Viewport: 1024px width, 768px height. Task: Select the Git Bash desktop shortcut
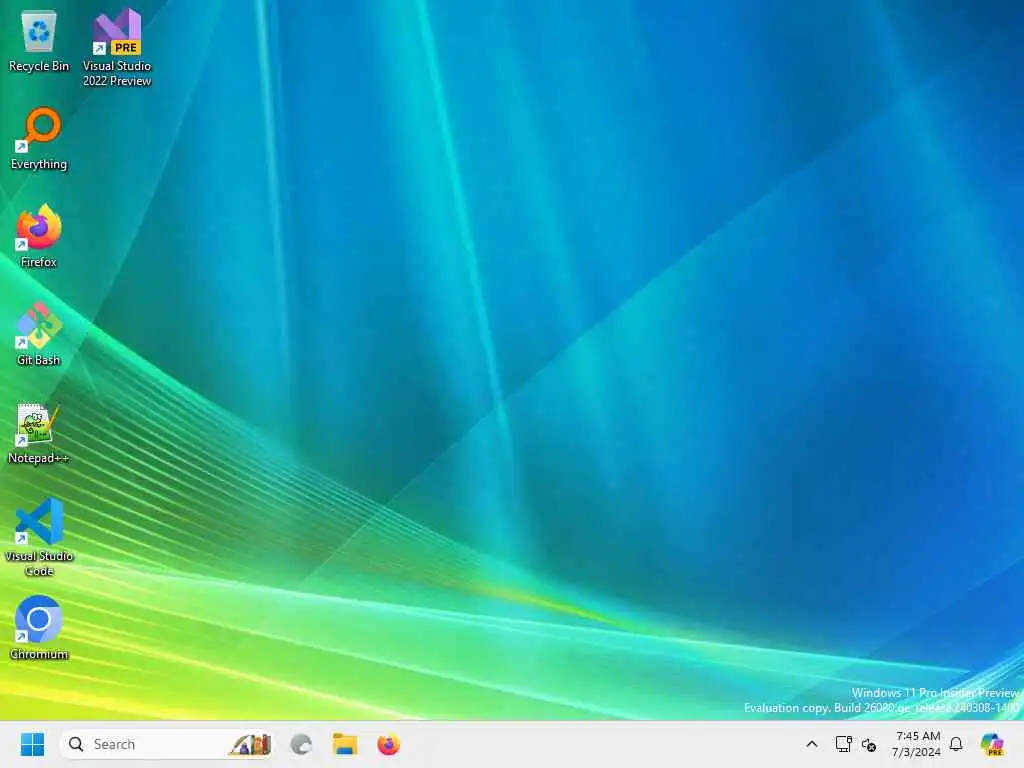pos(39,334)
